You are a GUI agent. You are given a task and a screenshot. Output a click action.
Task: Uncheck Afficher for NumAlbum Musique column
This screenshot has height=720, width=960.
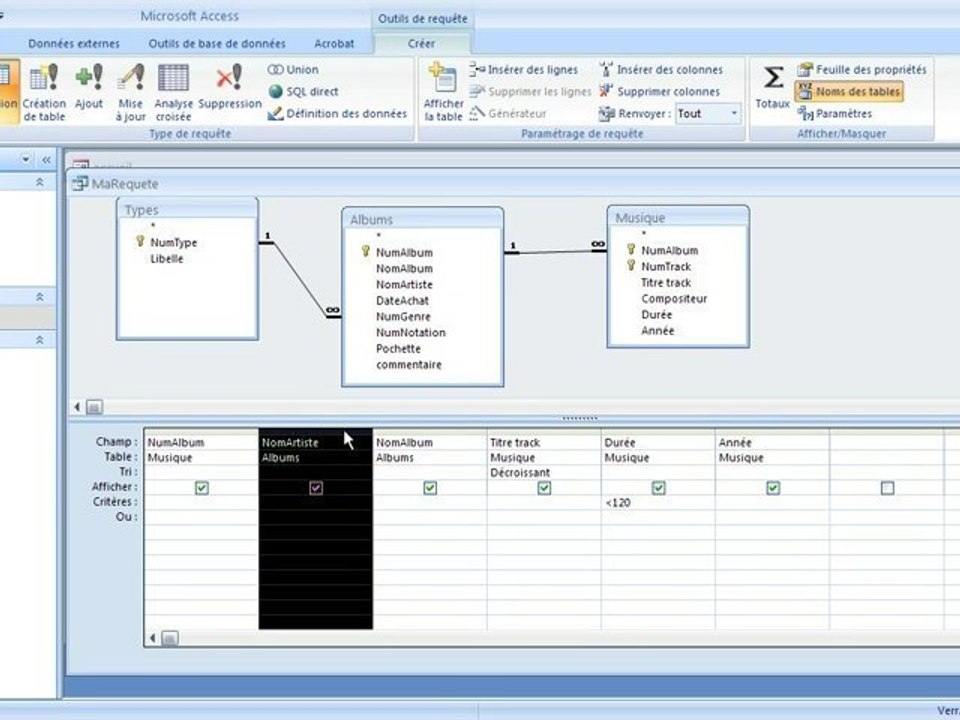click(202, 488)
